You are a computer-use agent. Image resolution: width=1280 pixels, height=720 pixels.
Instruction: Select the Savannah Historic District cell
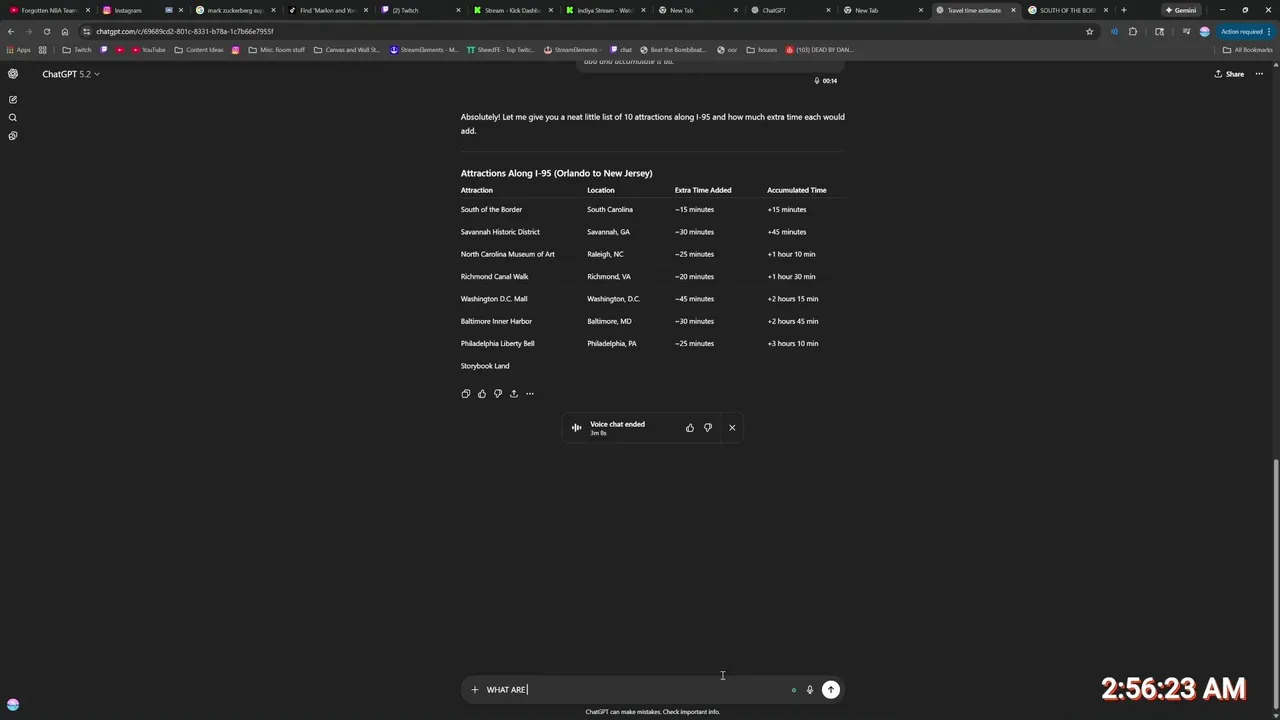click(x=500, y=232)
